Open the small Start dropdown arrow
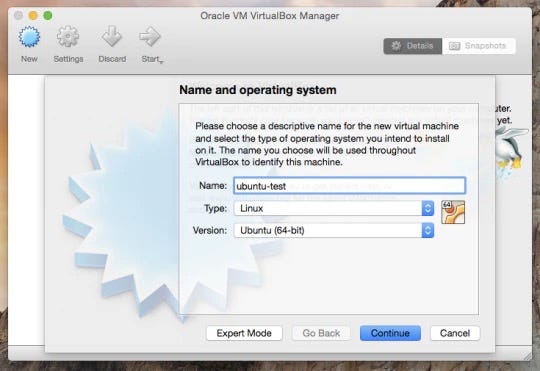The width and height of the screenshot is (540, 371). pyautogui.click(x=161, y=62)
